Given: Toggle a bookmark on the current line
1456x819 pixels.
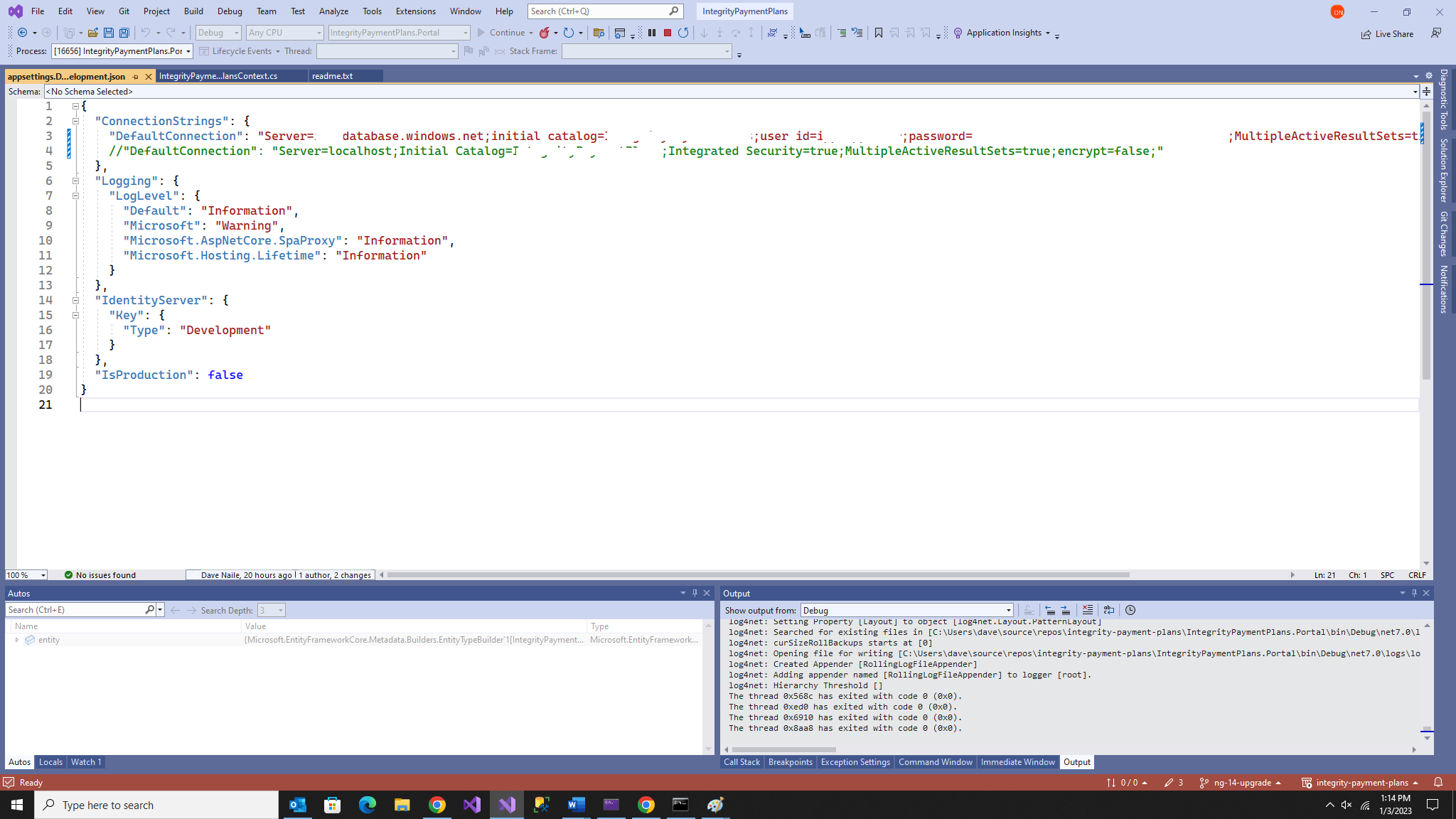Looking at the screenshot, I should pyautogui.click(x=877, y=33).
